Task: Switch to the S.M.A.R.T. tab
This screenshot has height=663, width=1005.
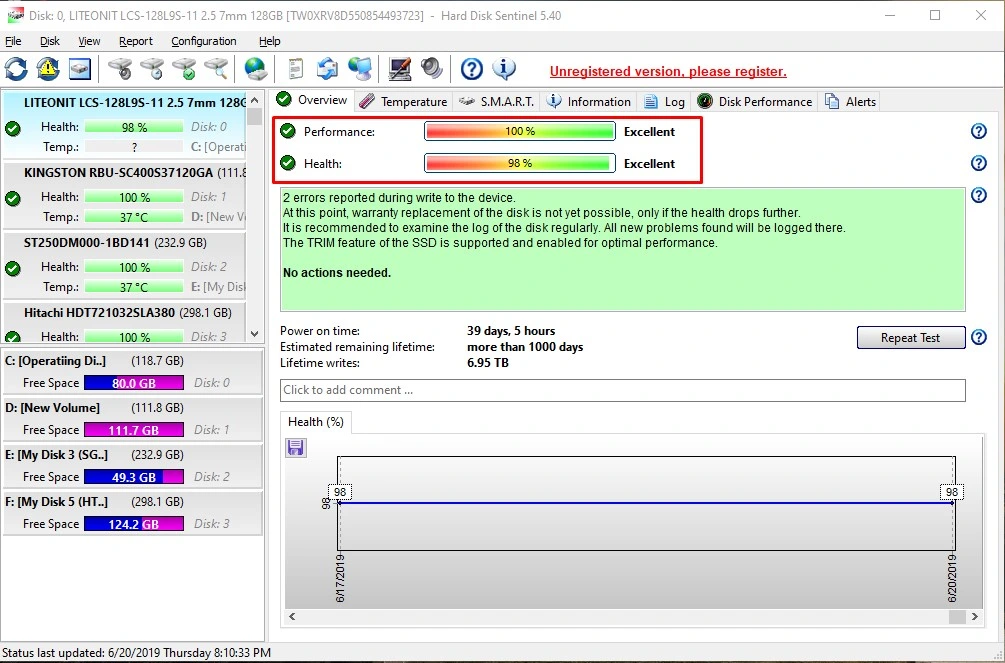Action: pyautogui.click(x=497, y=101)
